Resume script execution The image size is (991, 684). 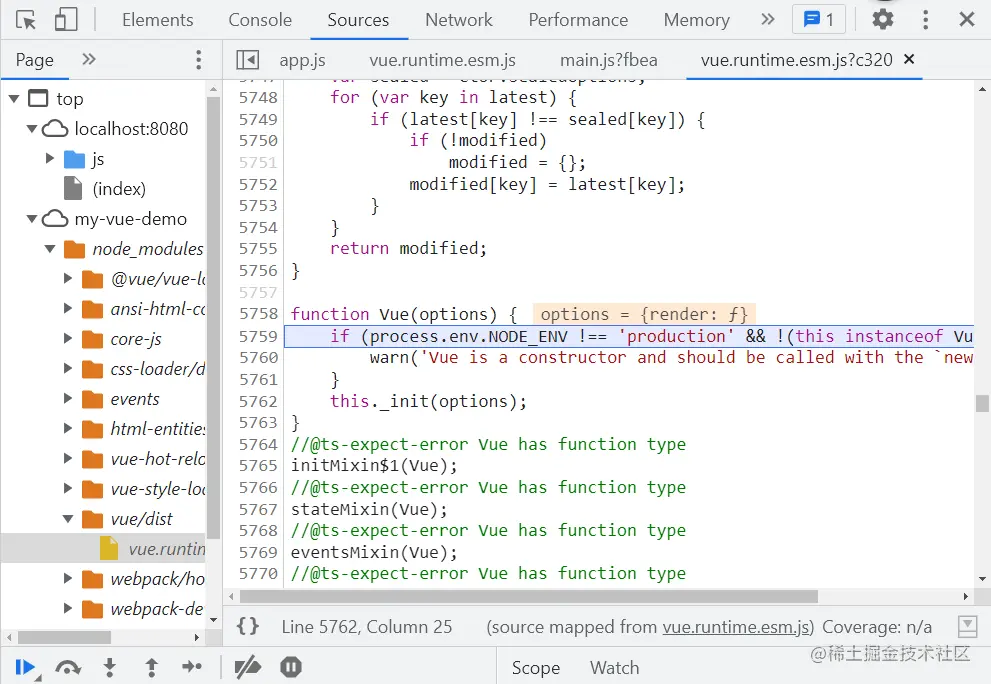(25, 668)
